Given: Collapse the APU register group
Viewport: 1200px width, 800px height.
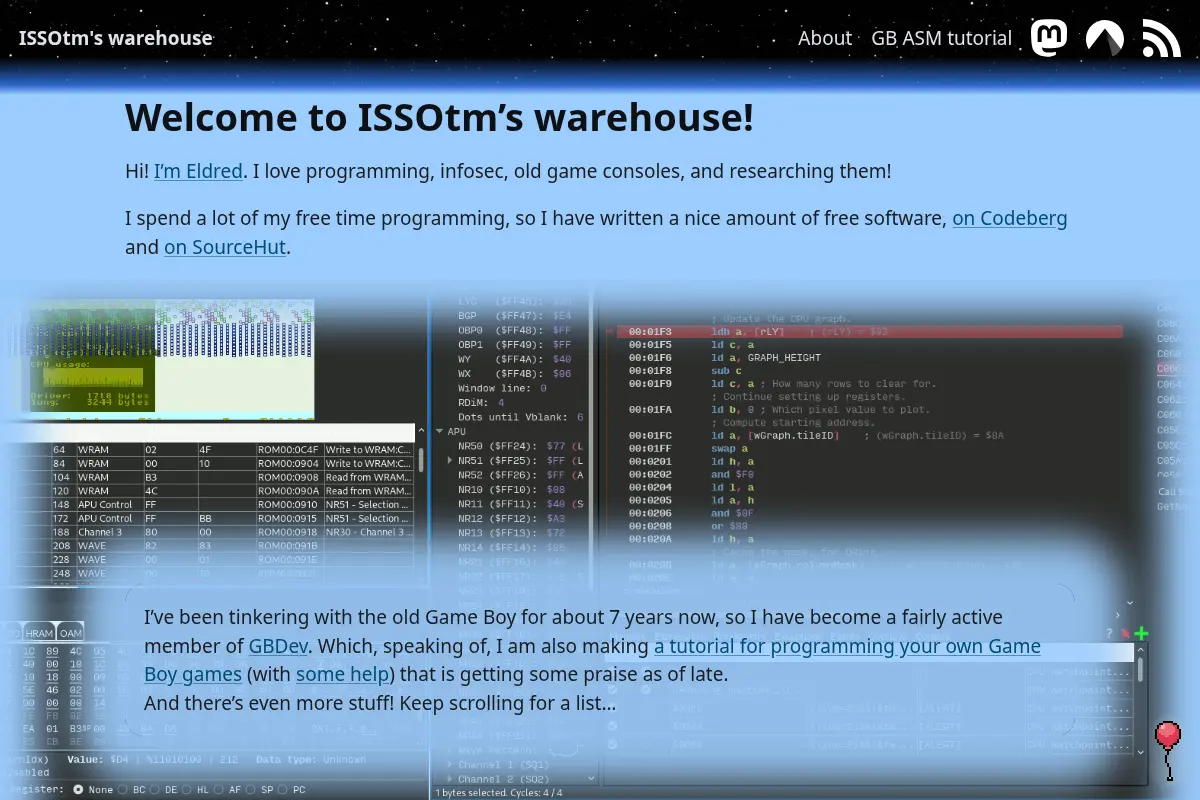Looking at the screenshot, I should point(439,431).
